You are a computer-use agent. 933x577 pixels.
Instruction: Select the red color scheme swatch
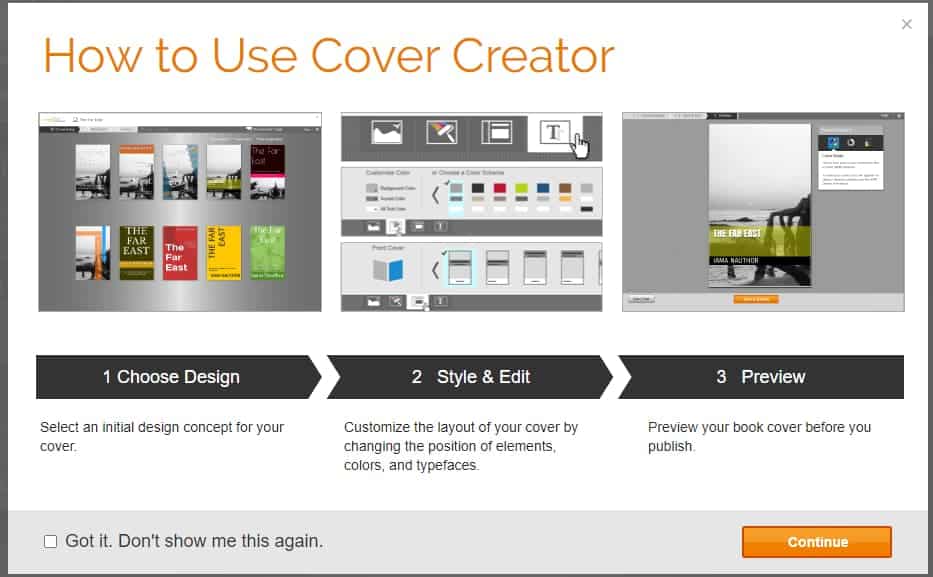coord(500,188)
